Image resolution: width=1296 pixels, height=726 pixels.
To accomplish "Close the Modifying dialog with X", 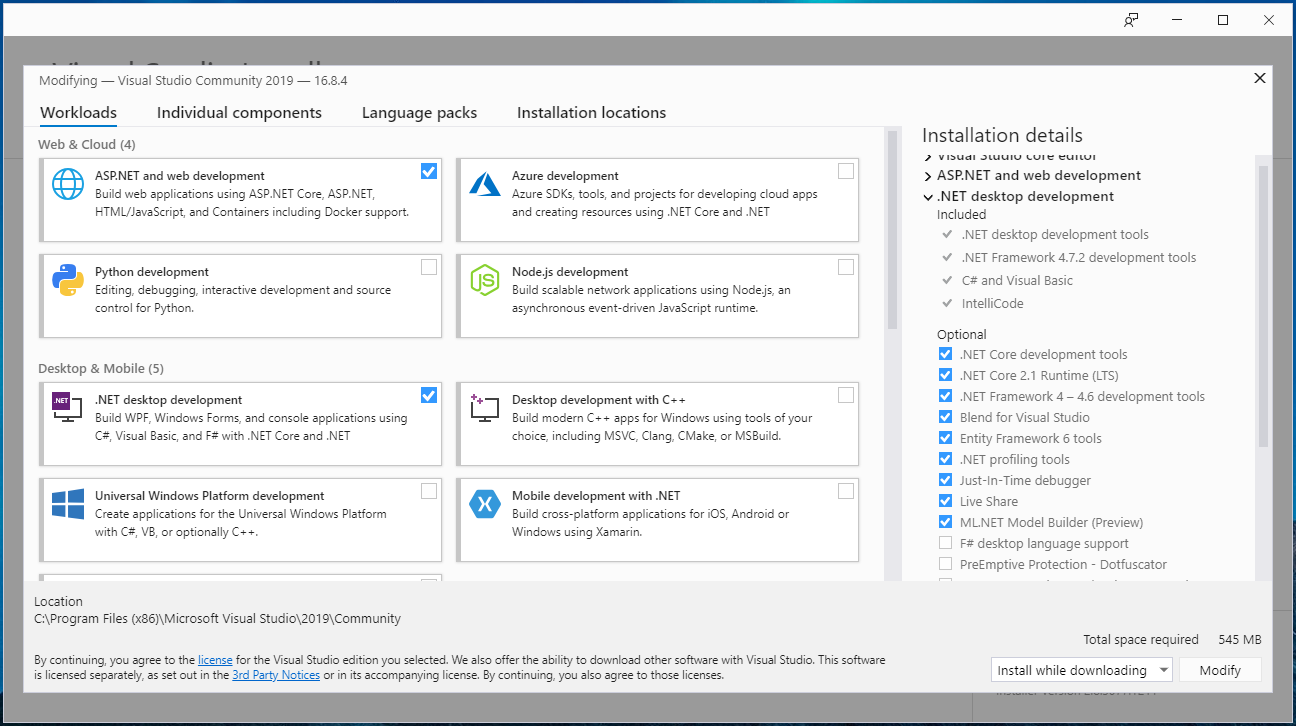I will pos(1260,78).
